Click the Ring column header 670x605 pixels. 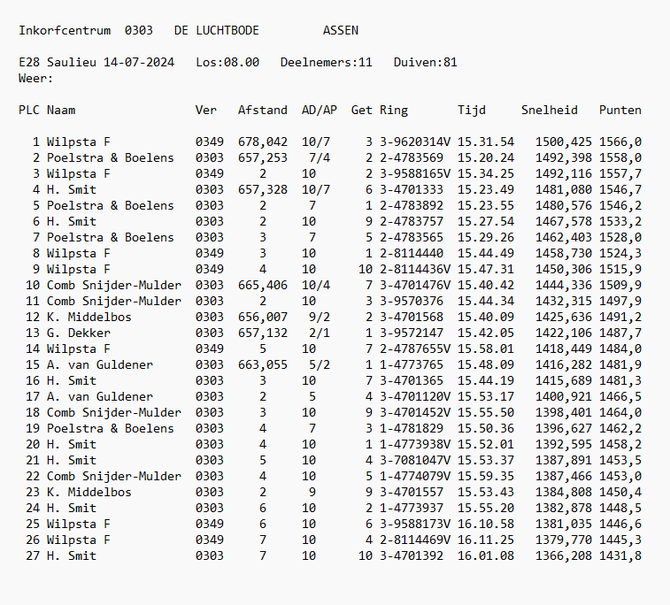point(394,110)
